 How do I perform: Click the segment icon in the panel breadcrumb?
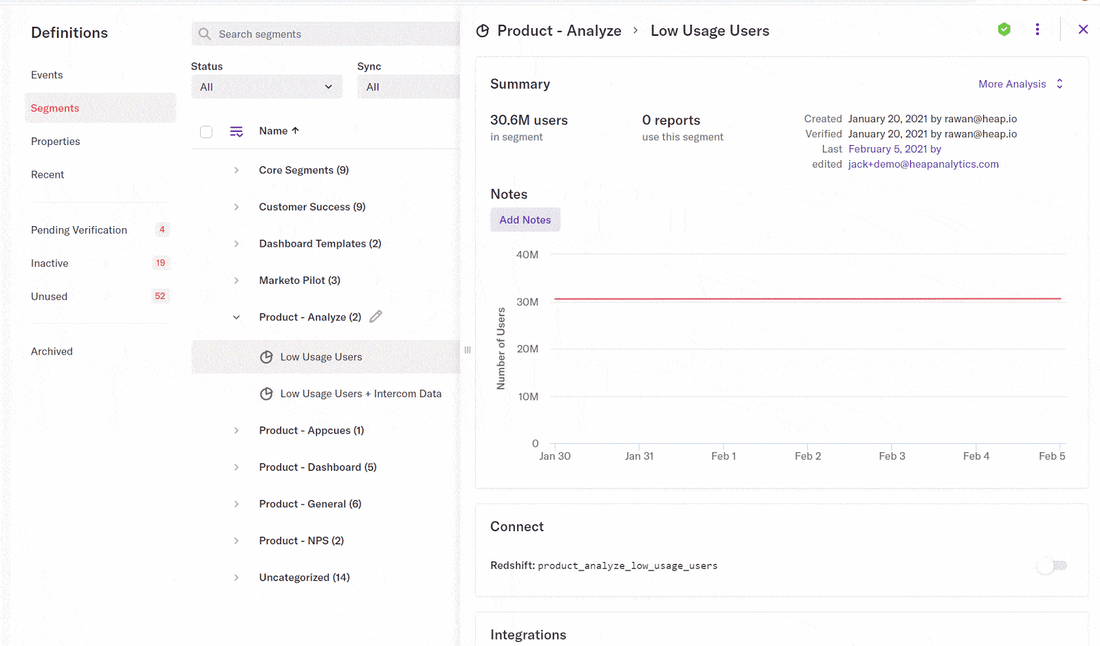(482, 31)
